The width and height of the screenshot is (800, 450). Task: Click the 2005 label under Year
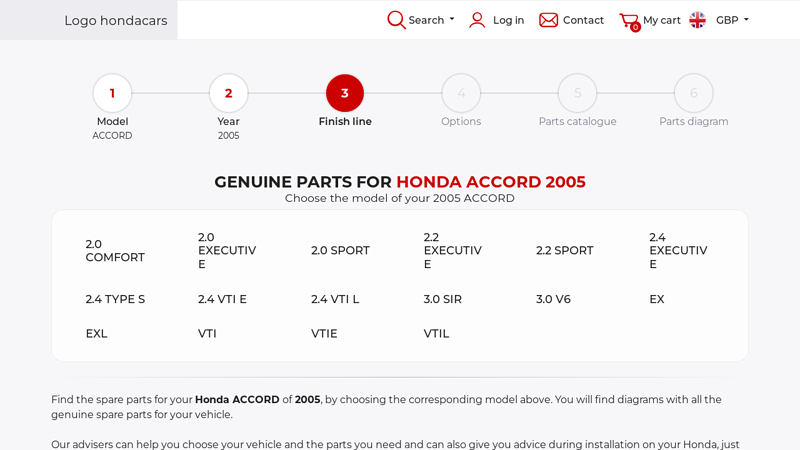229,136
